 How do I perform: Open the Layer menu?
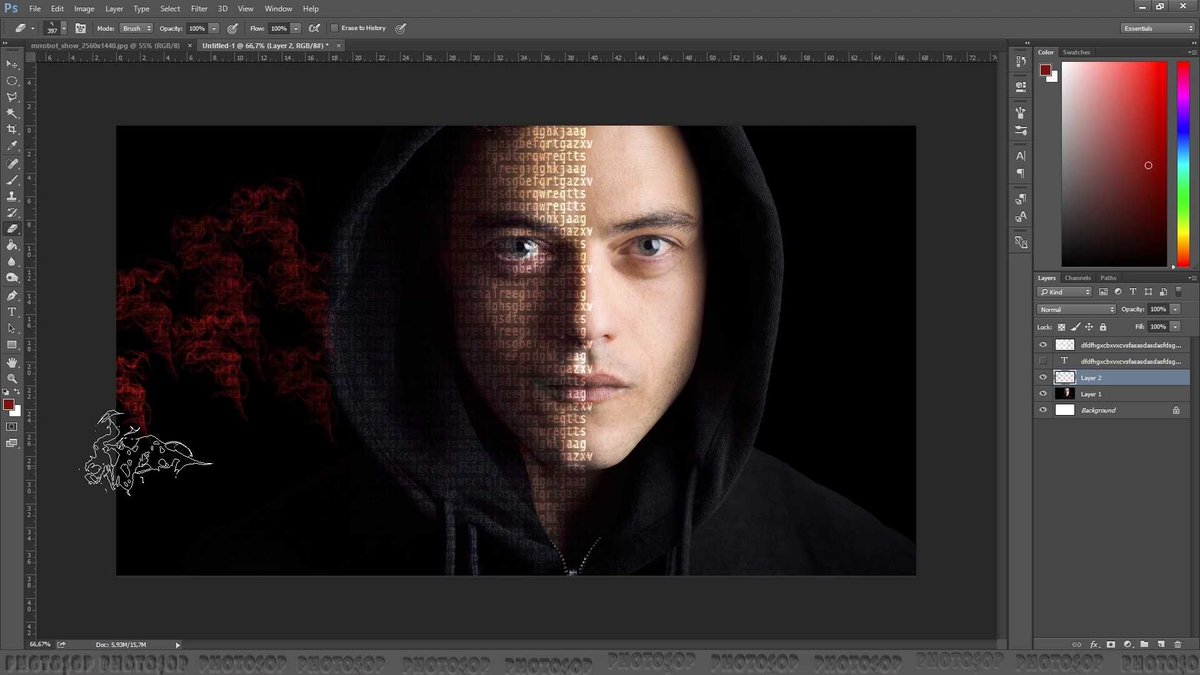point(114,9)
